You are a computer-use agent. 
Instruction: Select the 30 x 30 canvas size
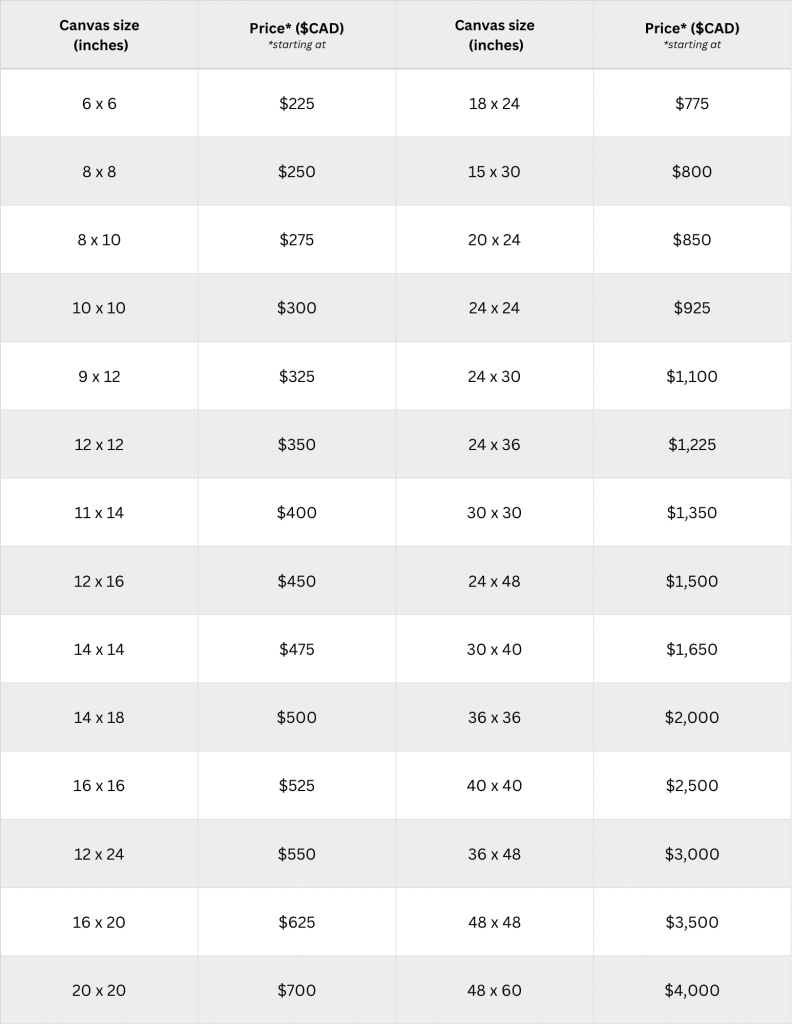[494, 513]
